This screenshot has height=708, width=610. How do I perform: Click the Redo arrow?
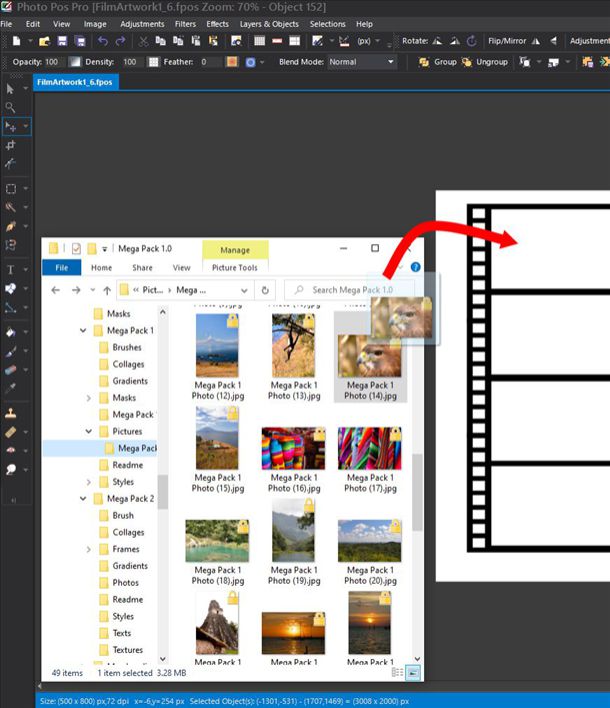click(120, 41)
